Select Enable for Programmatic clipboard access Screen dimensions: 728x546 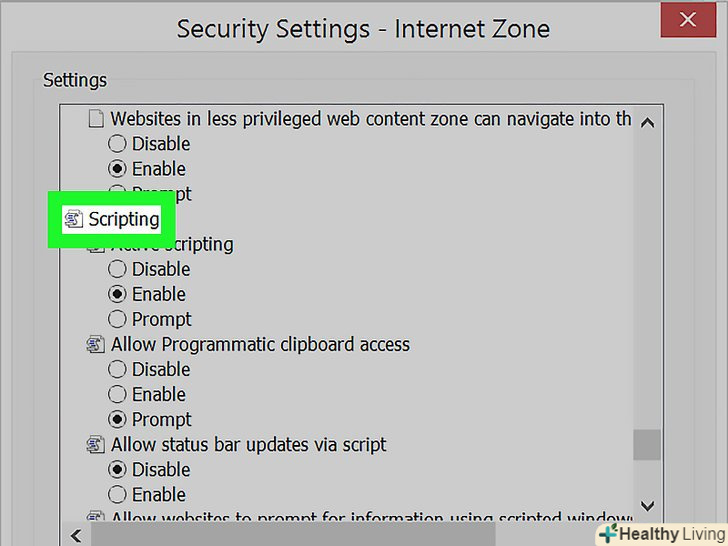[117, 395]
